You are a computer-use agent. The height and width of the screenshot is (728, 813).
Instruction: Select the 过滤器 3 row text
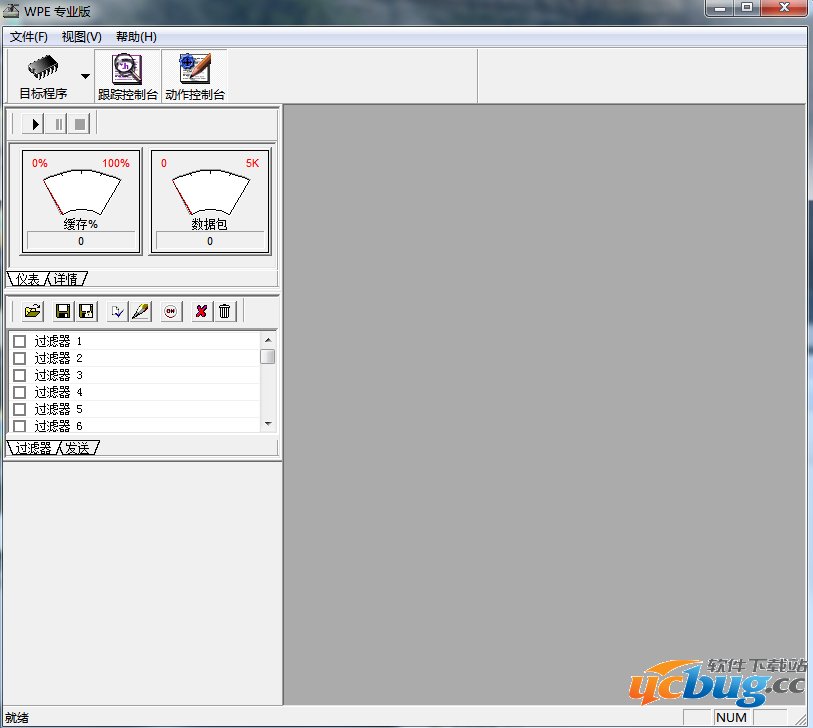pyautogui.click(x=58, y=375)
